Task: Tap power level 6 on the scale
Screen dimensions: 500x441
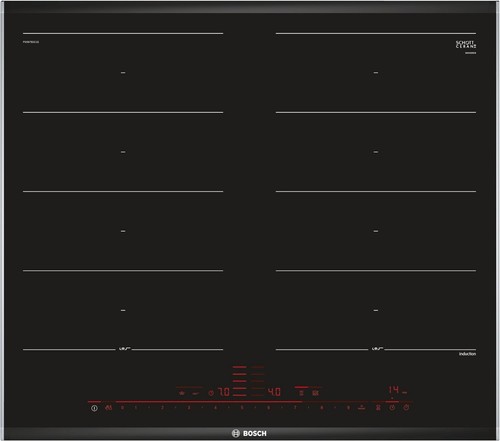Action: 268,407
